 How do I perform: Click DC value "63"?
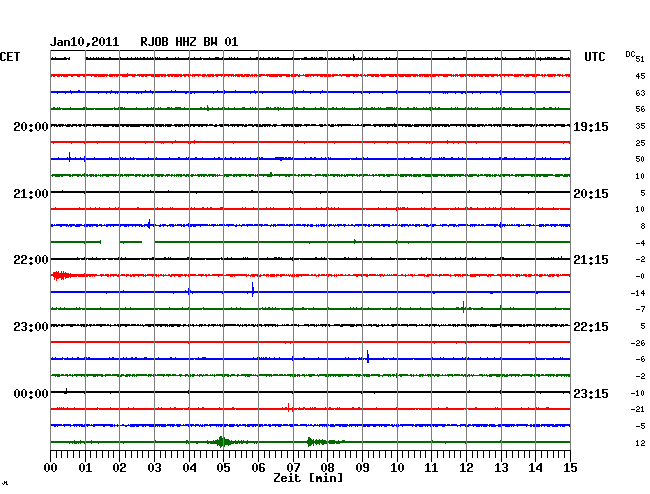click(x=640, y=93)
